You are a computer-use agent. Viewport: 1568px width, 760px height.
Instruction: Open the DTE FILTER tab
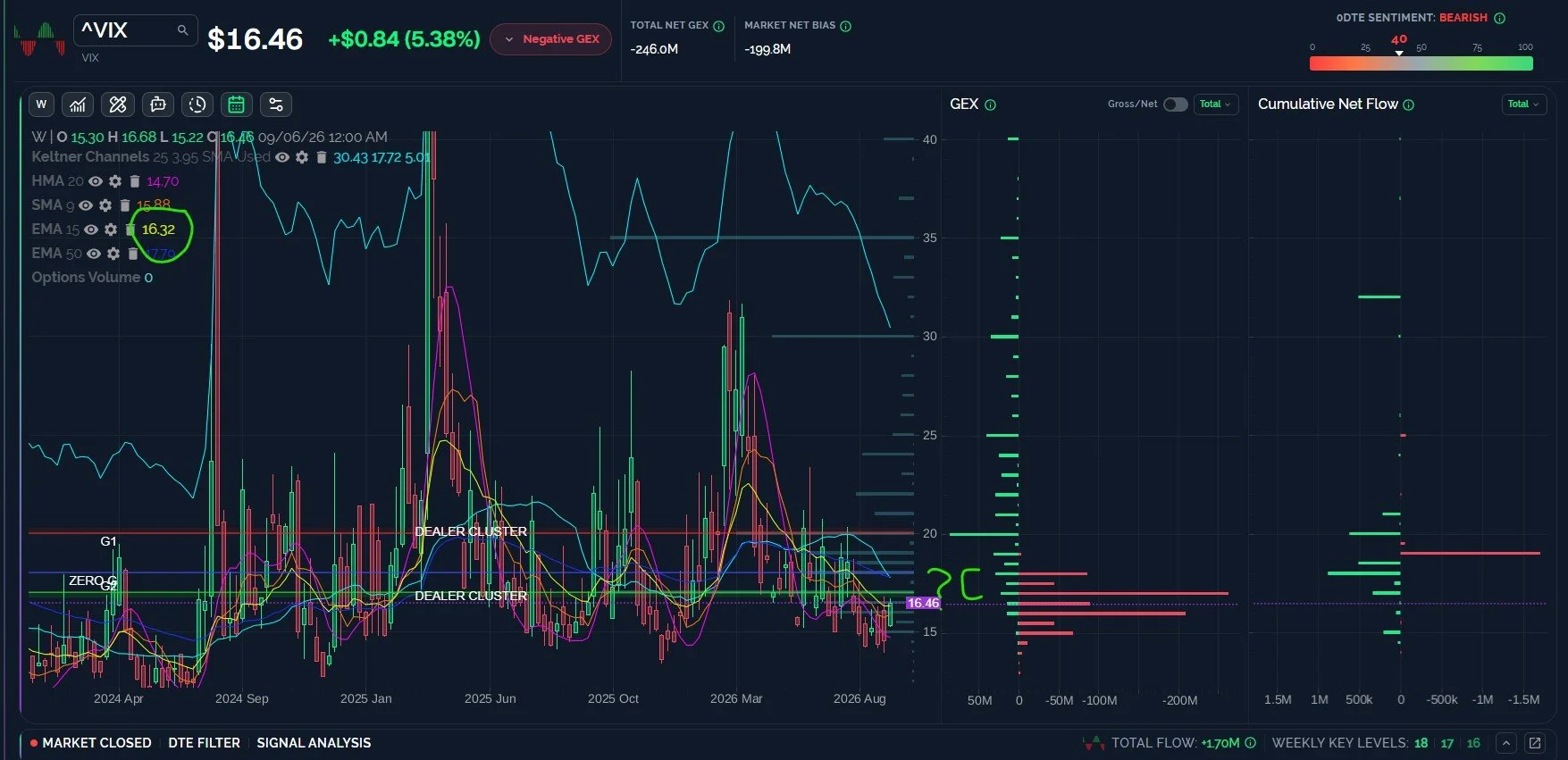[204, 743]
